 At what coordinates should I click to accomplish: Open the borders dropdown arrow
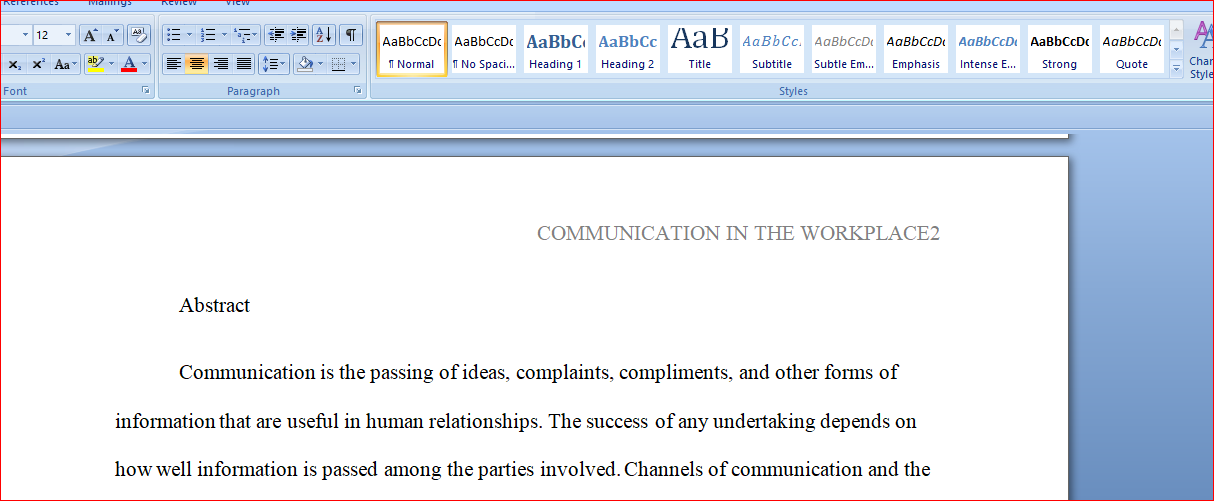pyautogui.click(x=355, y=64)
